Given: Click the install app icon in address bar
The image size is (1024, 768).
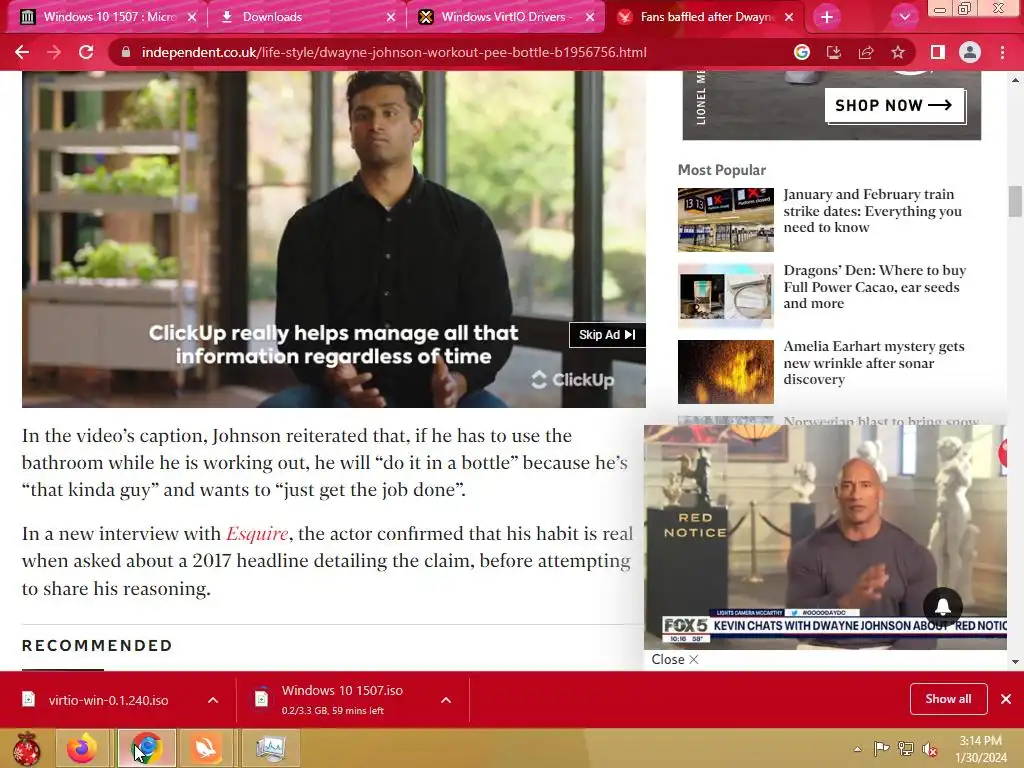Looking at the screenshot, I should [834, 52].
